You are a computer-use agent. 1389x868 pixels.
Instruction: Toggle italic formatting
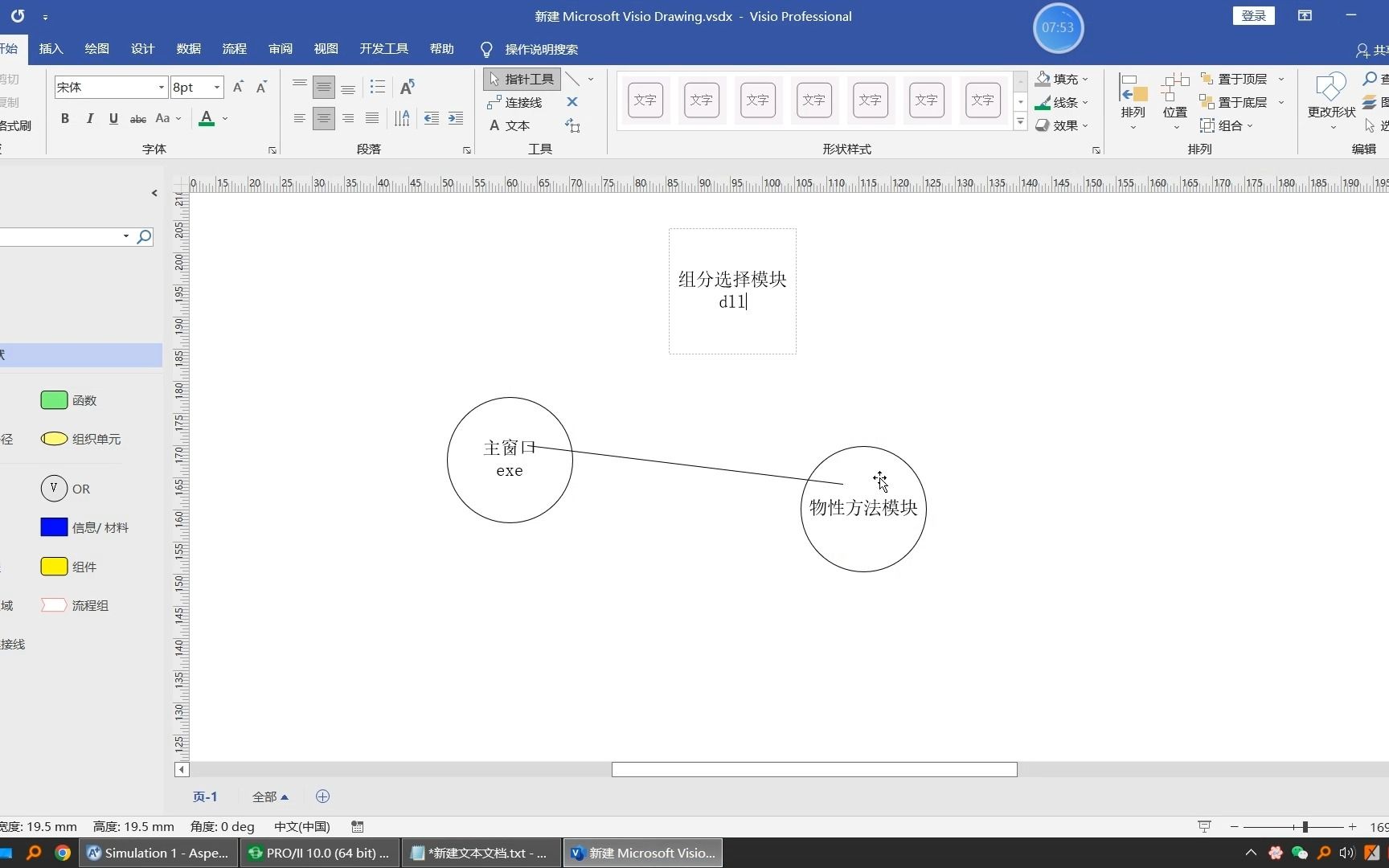click(x=89, y=118)
